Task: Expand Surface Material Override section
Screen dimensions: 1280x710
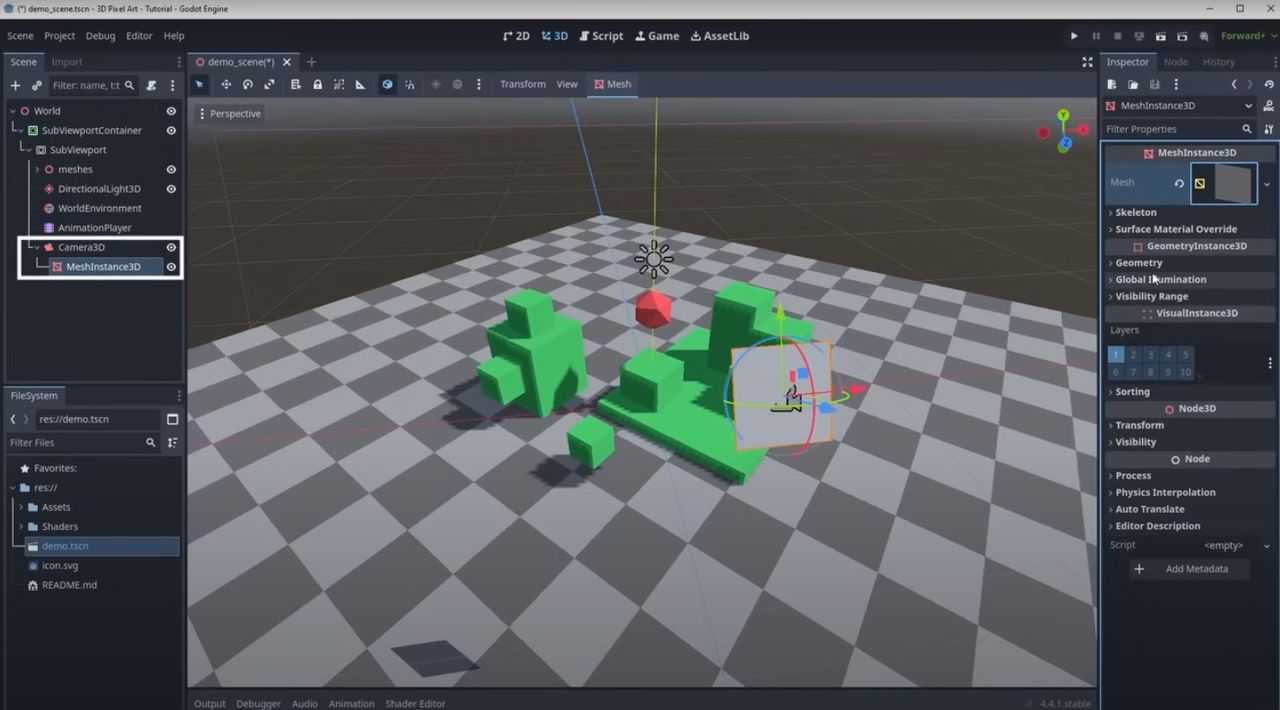Action: pyautogui.click(x=1188, y=229)
